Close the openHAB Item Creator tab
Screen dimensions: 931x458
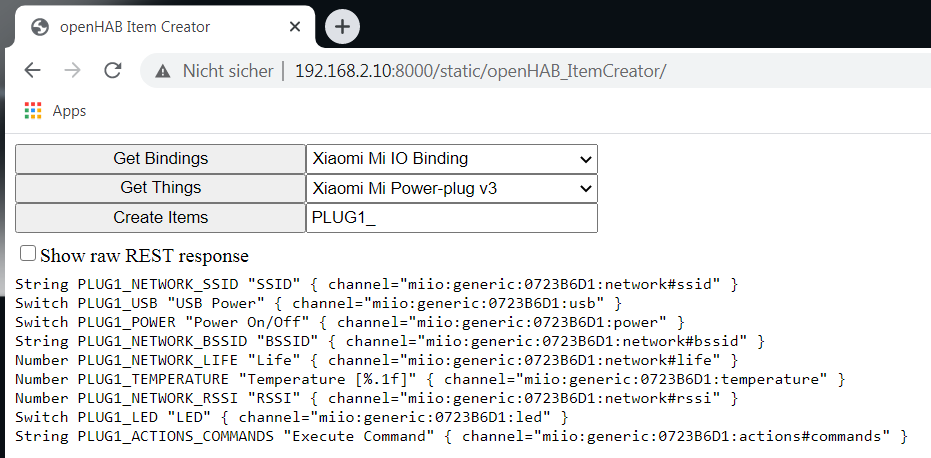(x=295, y=27)
